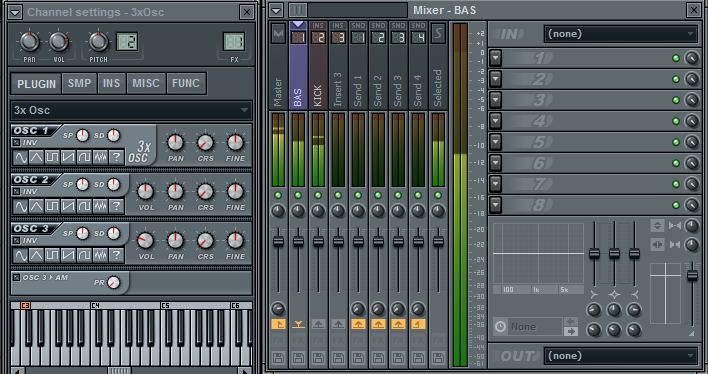Screen dimensions: 708x374
Task: Choose the custom '?' shape for OSC 1
Action: pos(116,157)
